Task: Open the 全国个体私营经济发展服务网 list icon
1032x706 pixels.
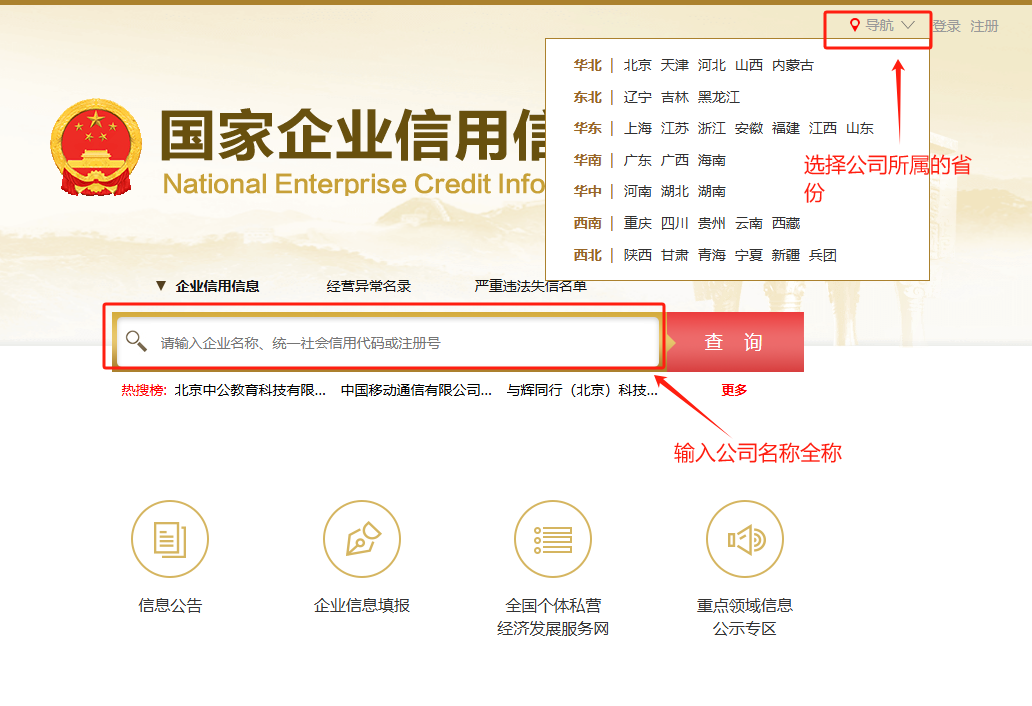Action: click(553, 539)
